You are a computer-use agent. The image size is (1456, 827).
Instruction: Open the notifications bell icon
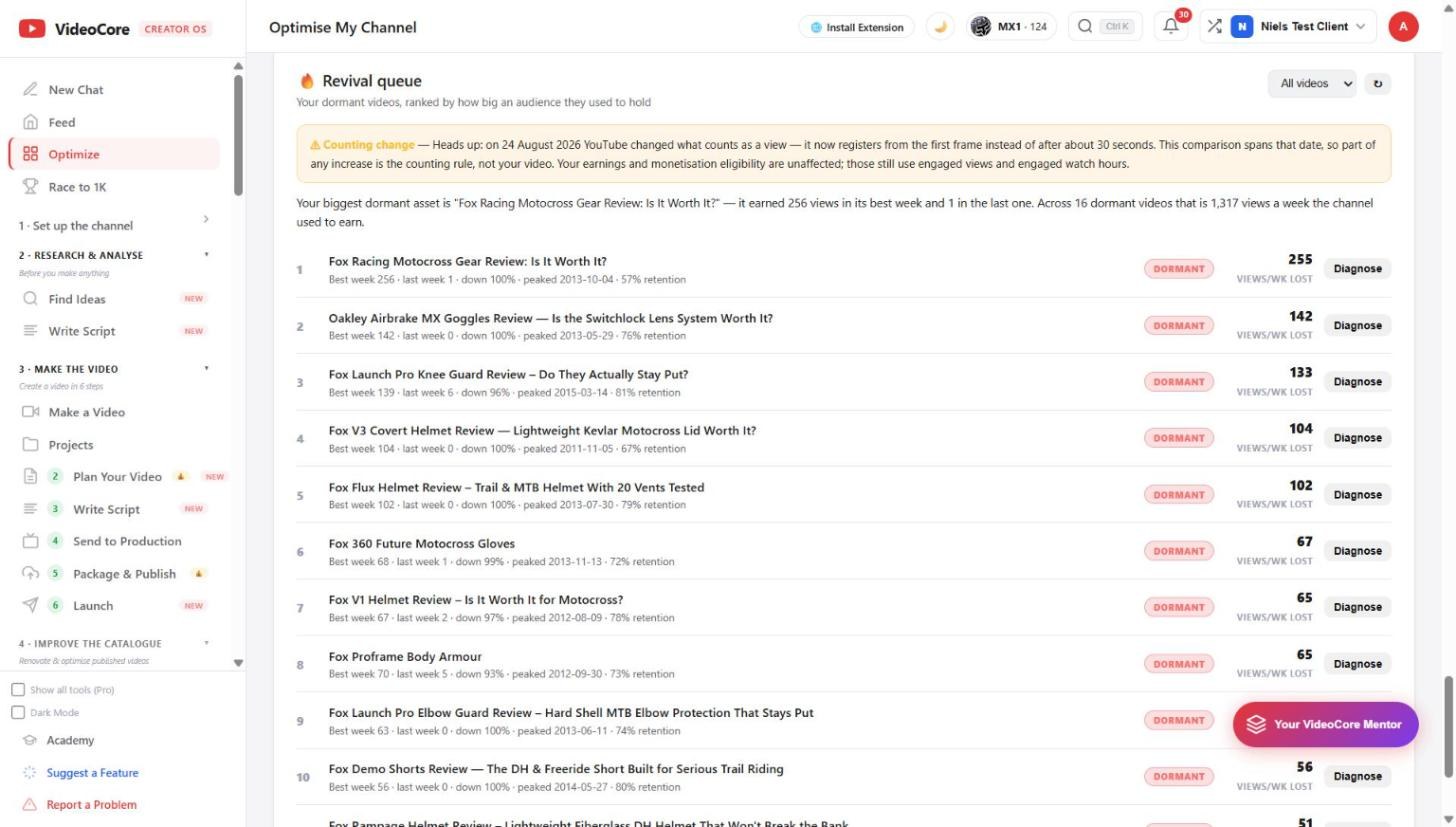pyautogui.click(x=1171, y=27)
